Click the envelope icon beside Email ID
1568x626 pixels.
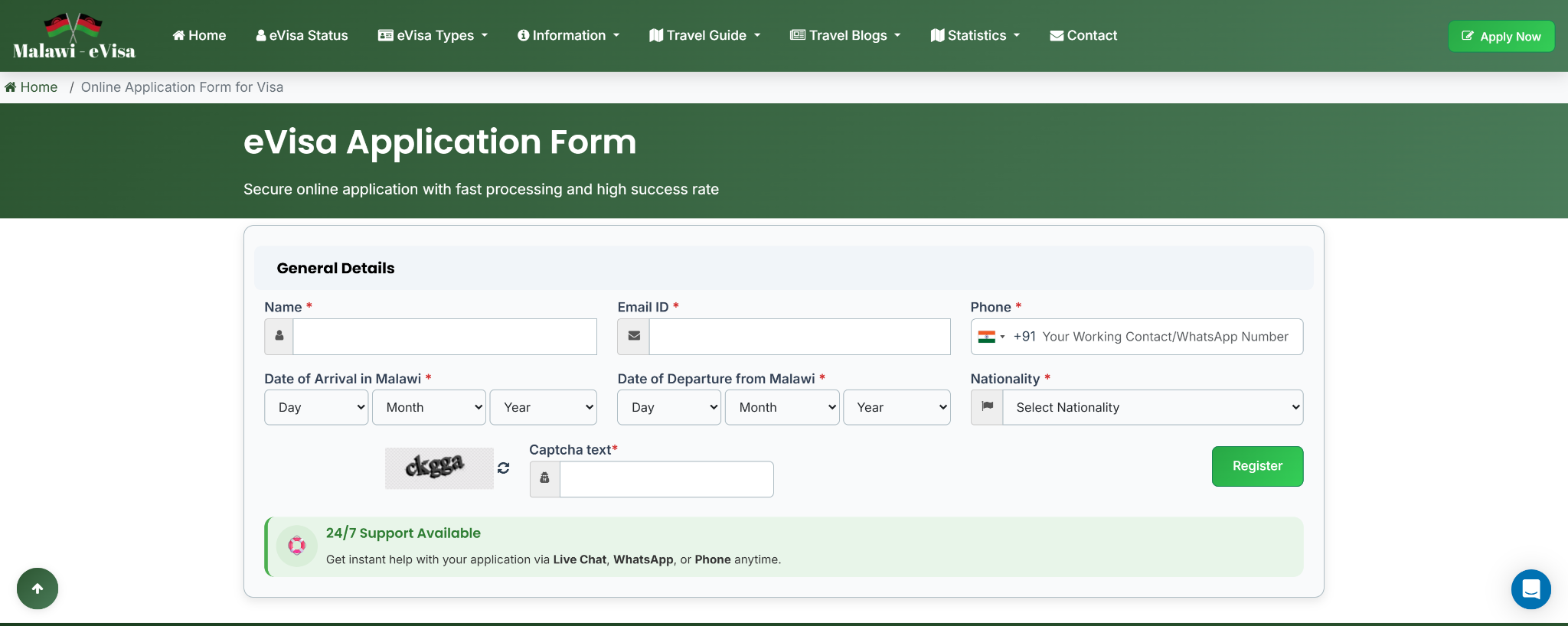tap(633, 337)
